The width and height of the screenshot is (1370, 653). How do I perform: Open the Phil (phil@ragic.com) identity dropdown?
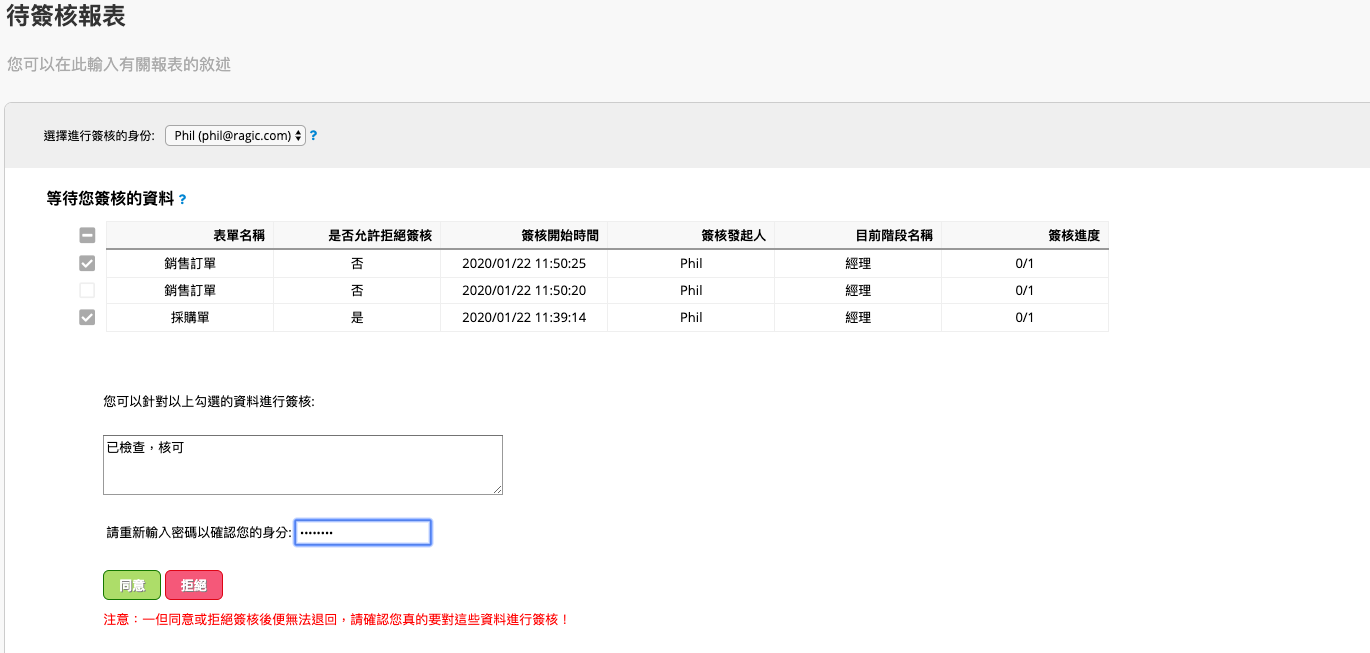click(235, 136)
